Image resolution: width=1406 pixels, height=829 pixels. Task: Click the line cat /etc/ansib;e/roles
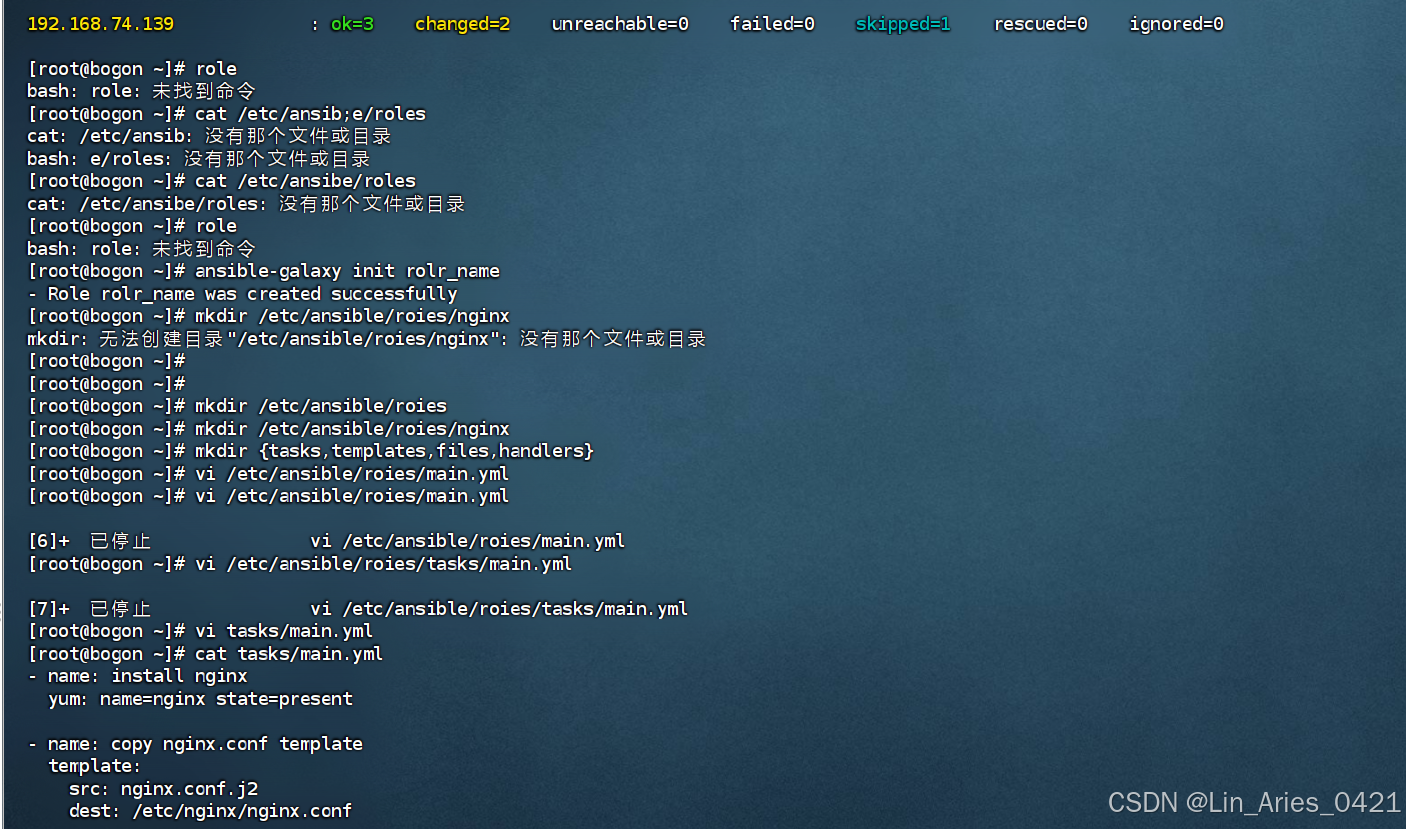227,114
